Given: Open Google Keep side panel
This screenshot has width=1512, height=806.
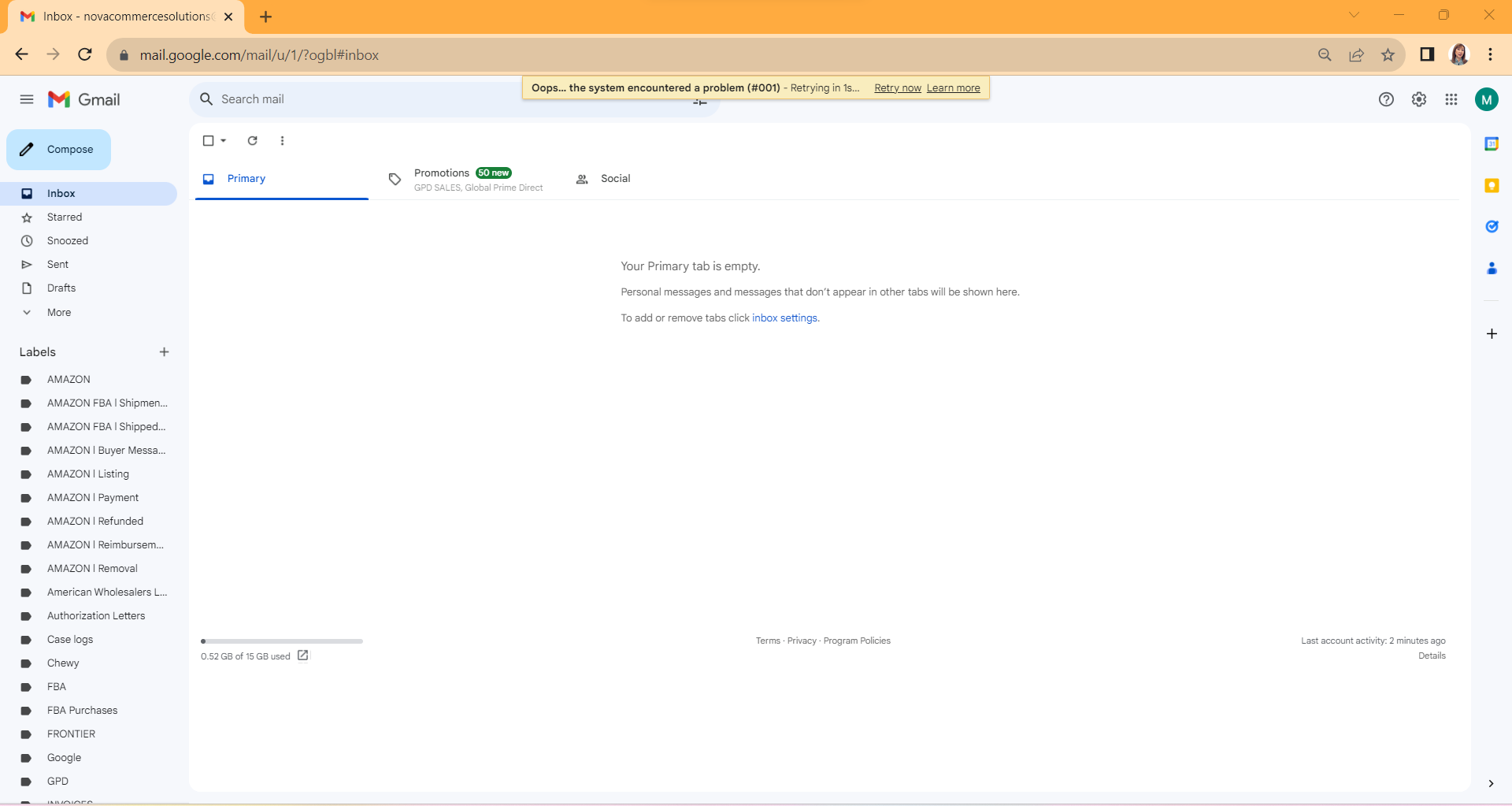Looking at the screenshot, I should pos(1492,185).
